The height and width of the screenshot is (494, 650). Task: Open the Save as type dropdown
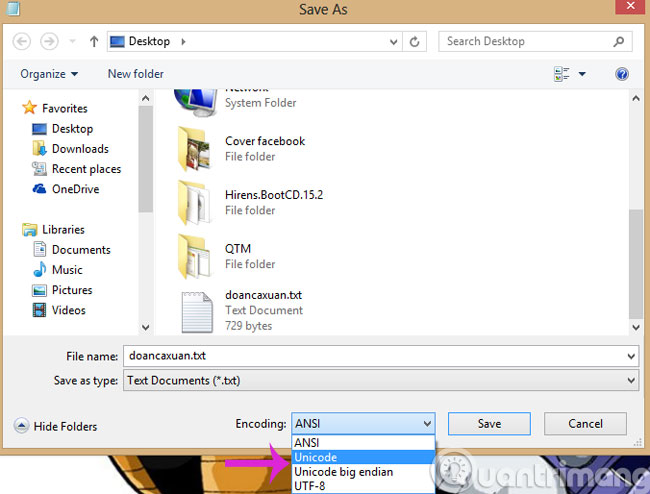[381, 380]
